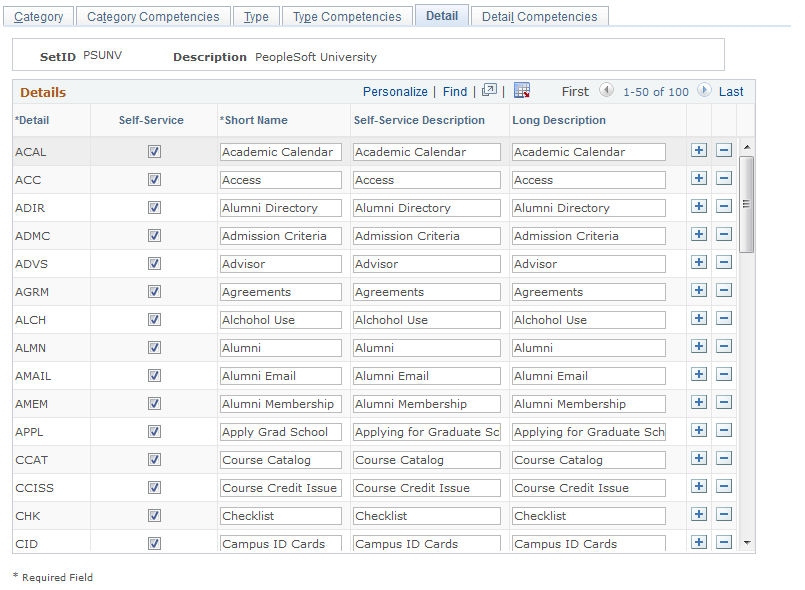Screen dimensions: 805x590
Task: Delete the ADMC detail row
Action: click(724, 235)
